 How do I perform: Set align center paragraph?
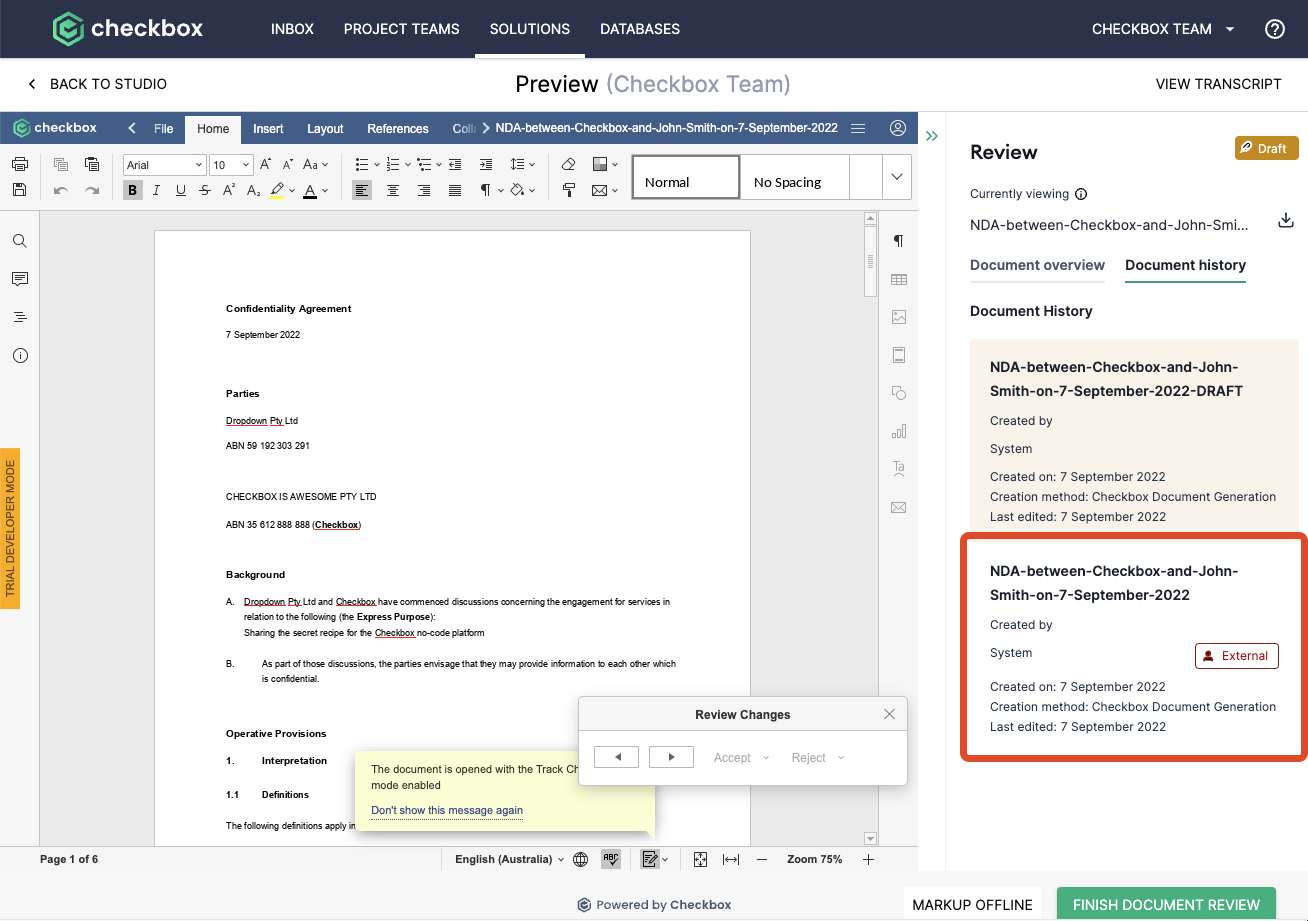tap(393, 190)
